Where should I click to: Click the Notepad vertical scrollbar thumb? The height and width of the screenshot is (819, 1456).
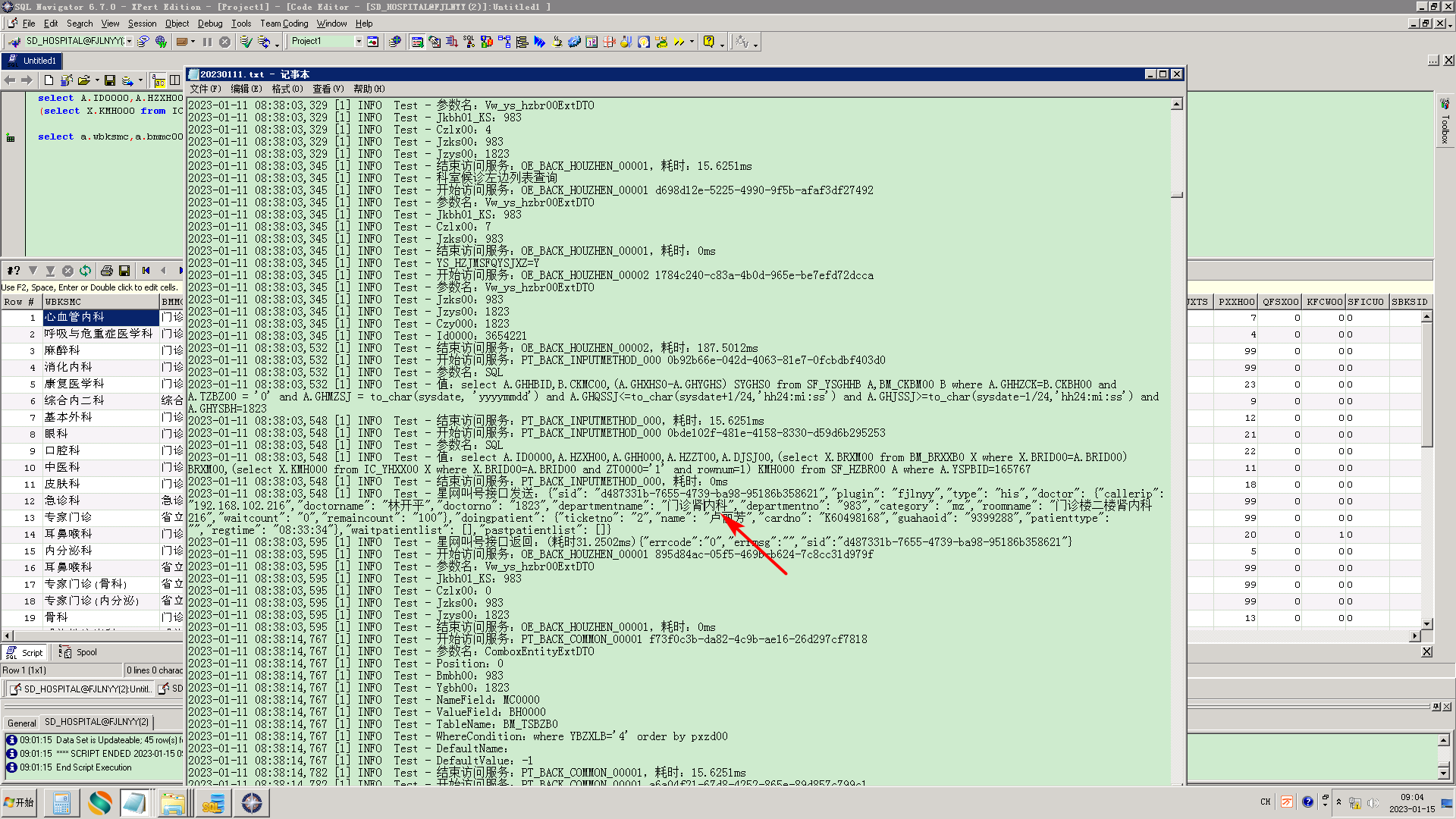(x=1176, y=195)
